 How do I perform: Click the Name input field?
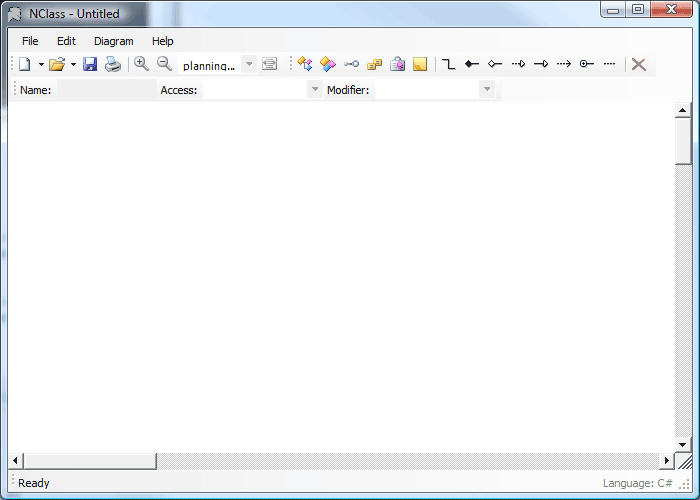107,90
